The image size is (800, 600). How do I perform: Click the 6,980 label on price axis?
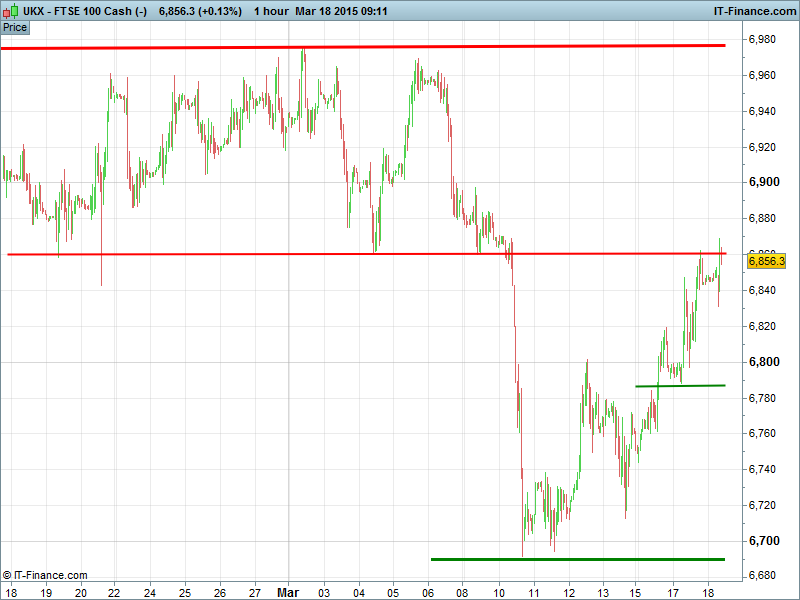[765, 39]
